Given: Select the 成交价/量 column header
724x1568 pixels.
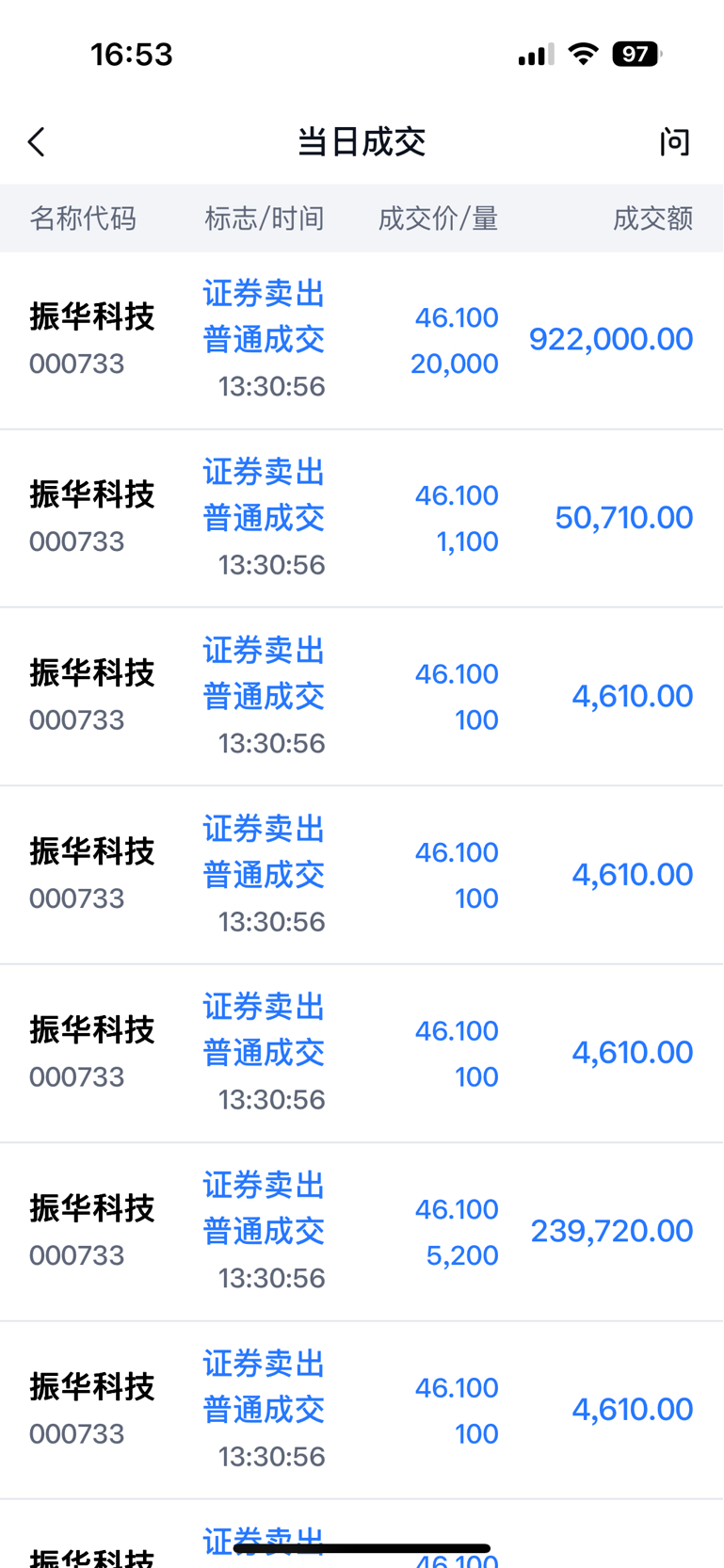Looking at the screenshot, I should (x=438, y=218).
